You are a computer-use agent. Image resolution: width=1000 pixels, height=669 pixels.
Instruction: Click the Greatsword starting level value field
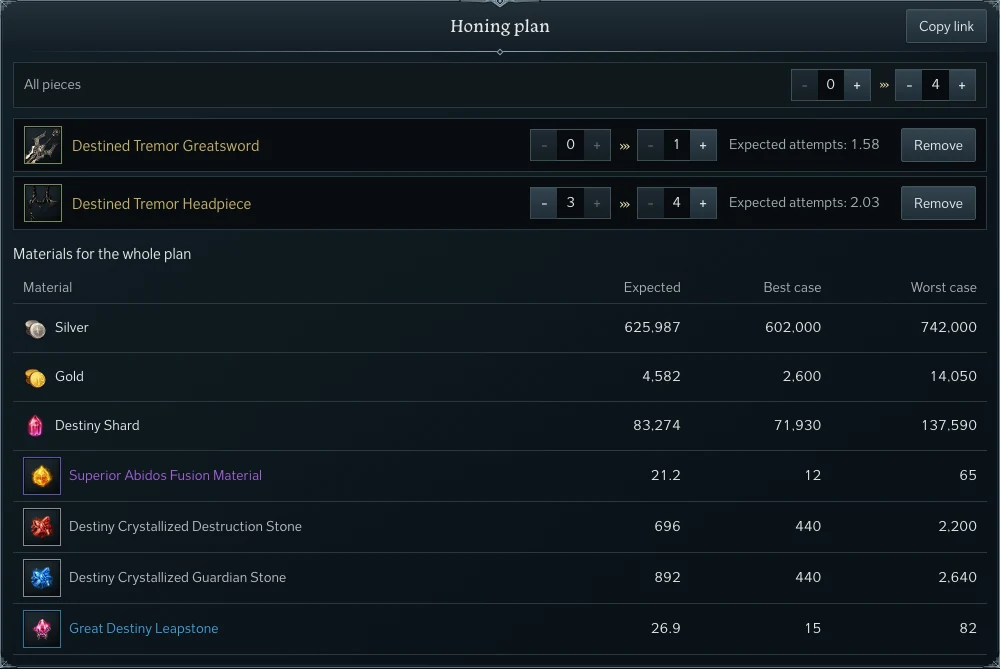point(570,145)
